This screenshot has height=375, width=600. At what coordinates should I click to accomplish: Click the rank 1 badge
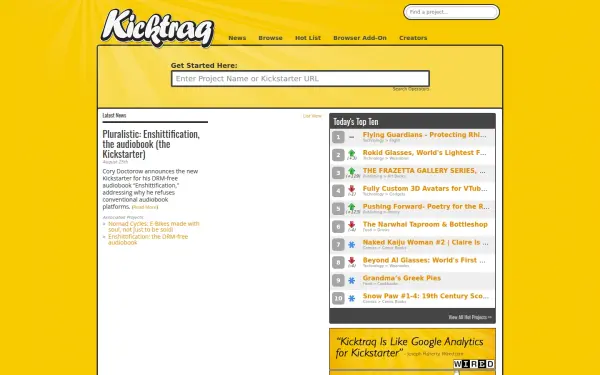(x=338, y=137)
